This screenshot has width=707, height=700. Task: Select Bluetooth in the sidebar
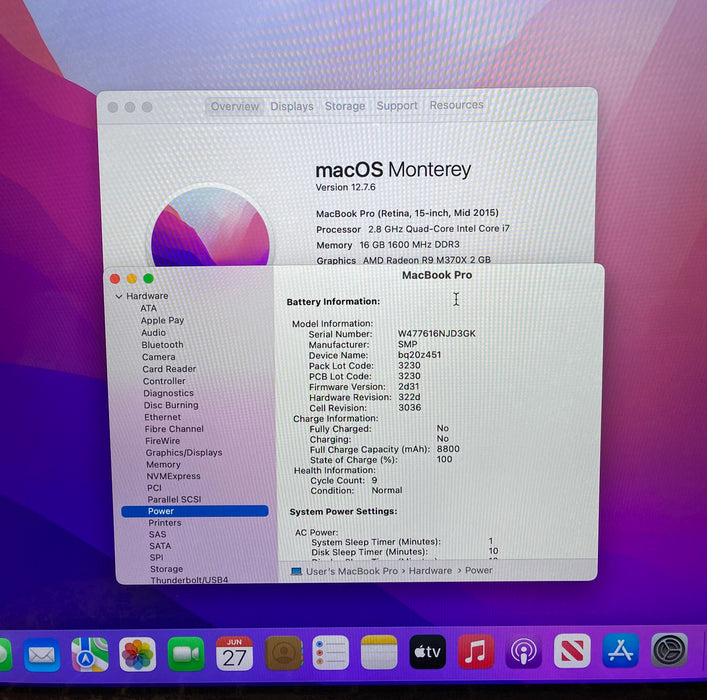(162, 345)
